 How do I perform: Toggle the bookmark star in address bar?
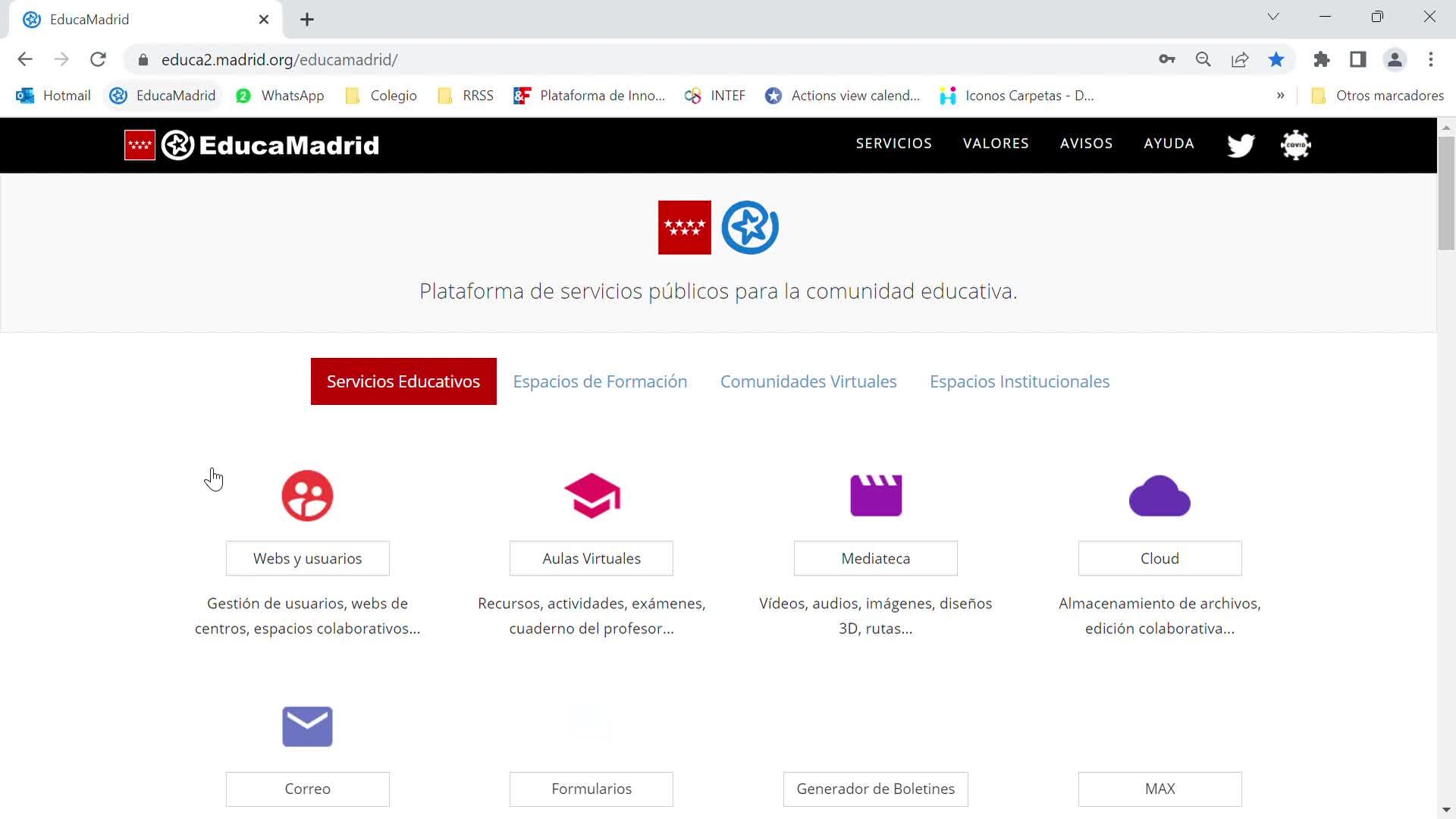[x=1276, y=60]
